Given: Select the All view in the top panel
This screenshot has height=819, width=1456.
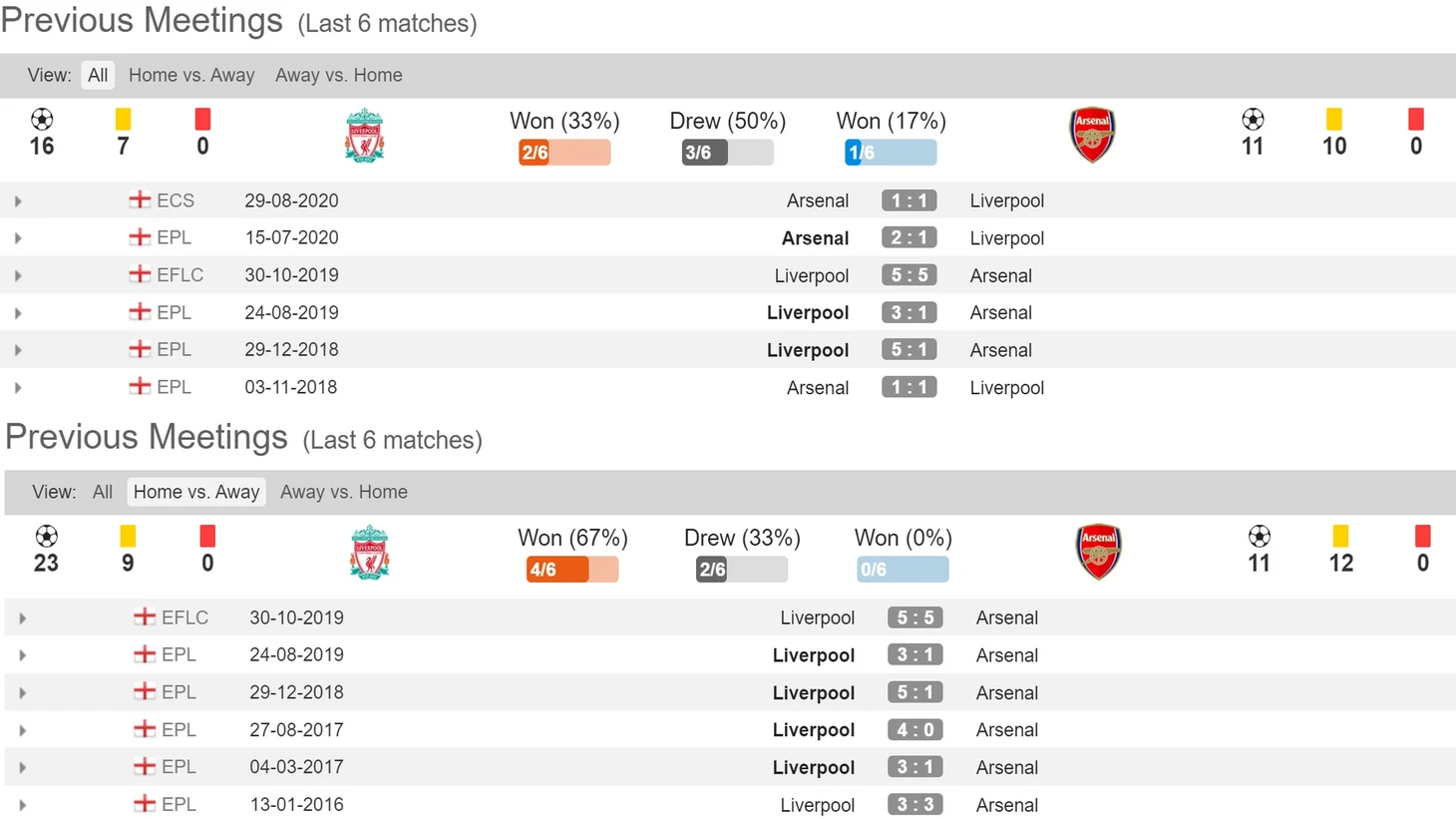Looking at the screenshot, I should click(98, 75).
